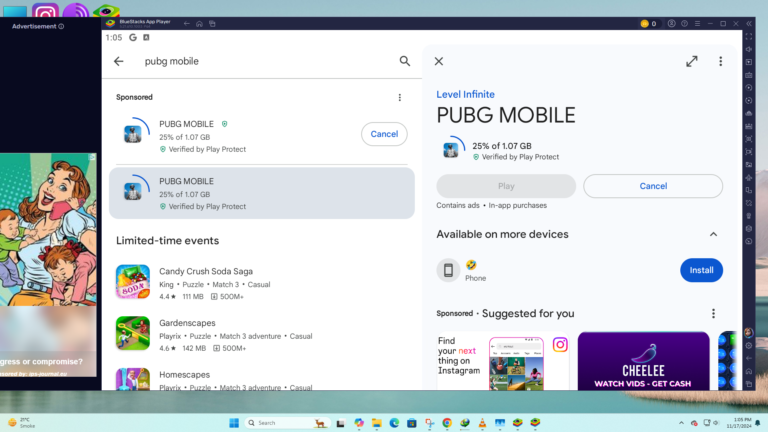Open the cartoon mother advertisement image

point(48,230)
